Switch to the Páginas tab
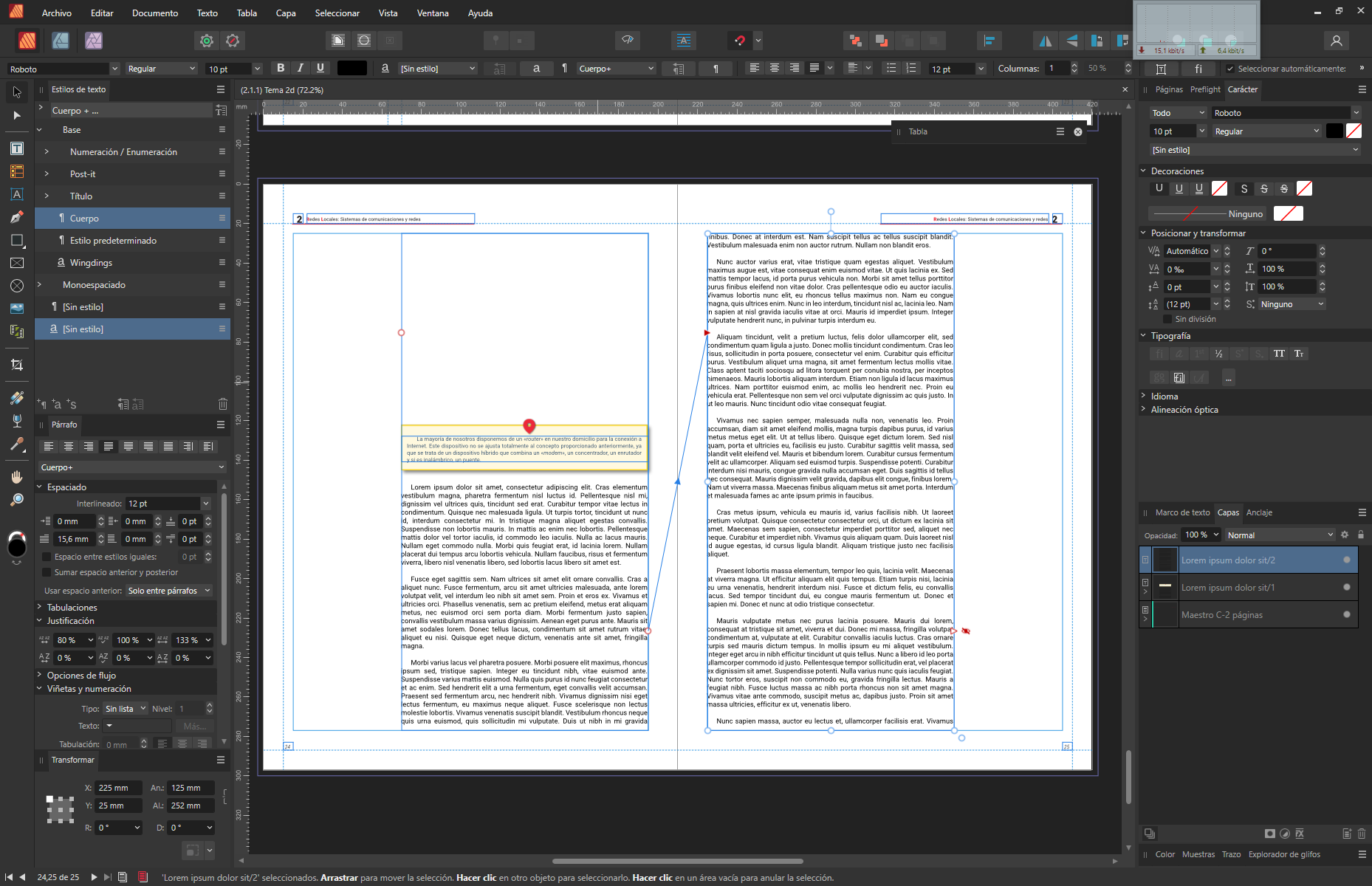This screenshot has width=1372, height=886. [x=1169, y=89]
